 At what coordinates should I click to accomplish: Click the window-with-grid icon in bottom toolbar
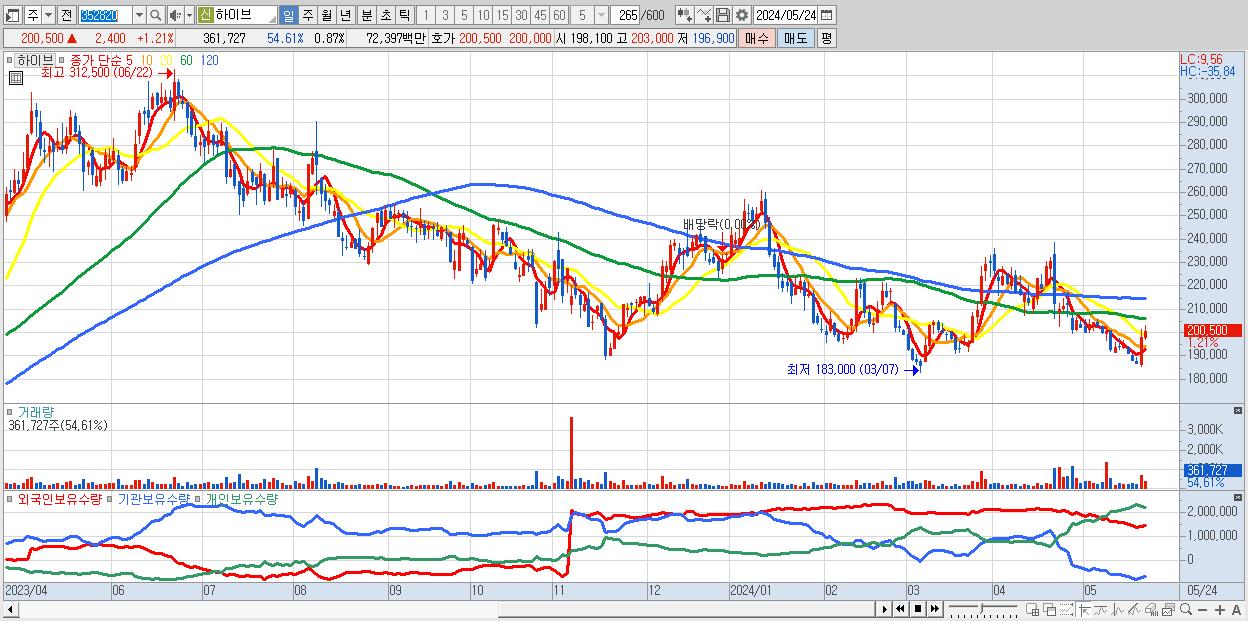(1032, 609)
